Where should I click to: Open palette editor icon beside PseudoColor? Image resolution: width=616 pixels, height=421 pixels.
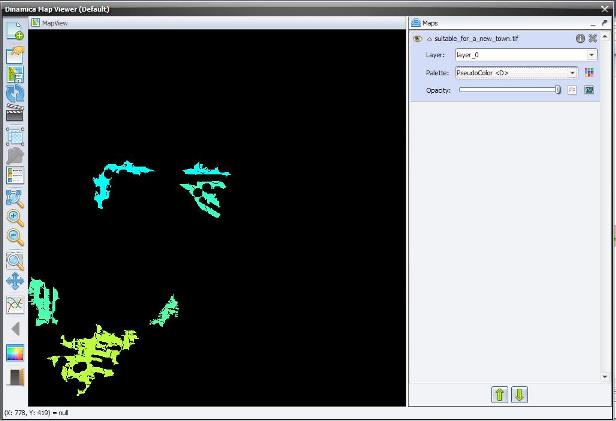pos(590,72)
